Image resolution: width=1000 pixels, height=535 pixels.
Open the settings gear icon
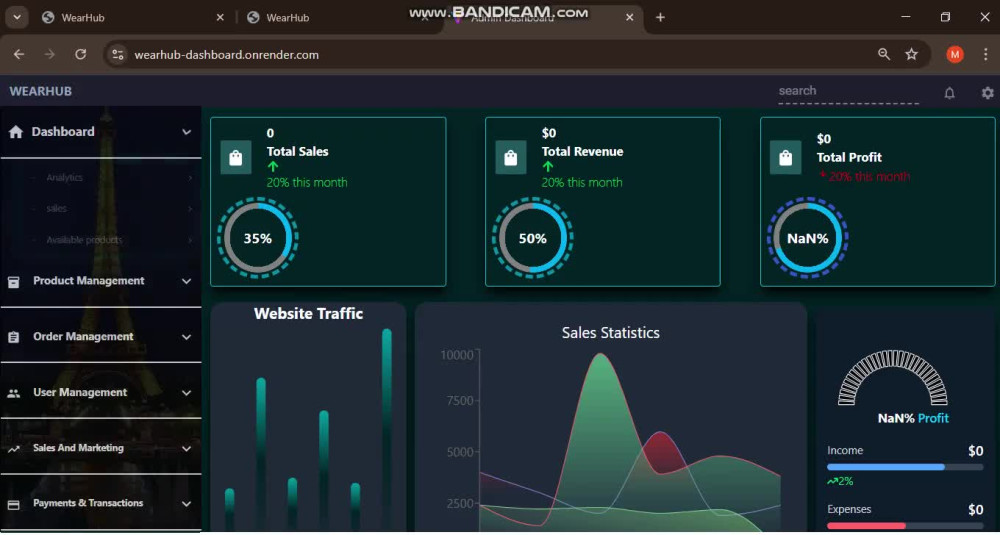click(987, 93)
